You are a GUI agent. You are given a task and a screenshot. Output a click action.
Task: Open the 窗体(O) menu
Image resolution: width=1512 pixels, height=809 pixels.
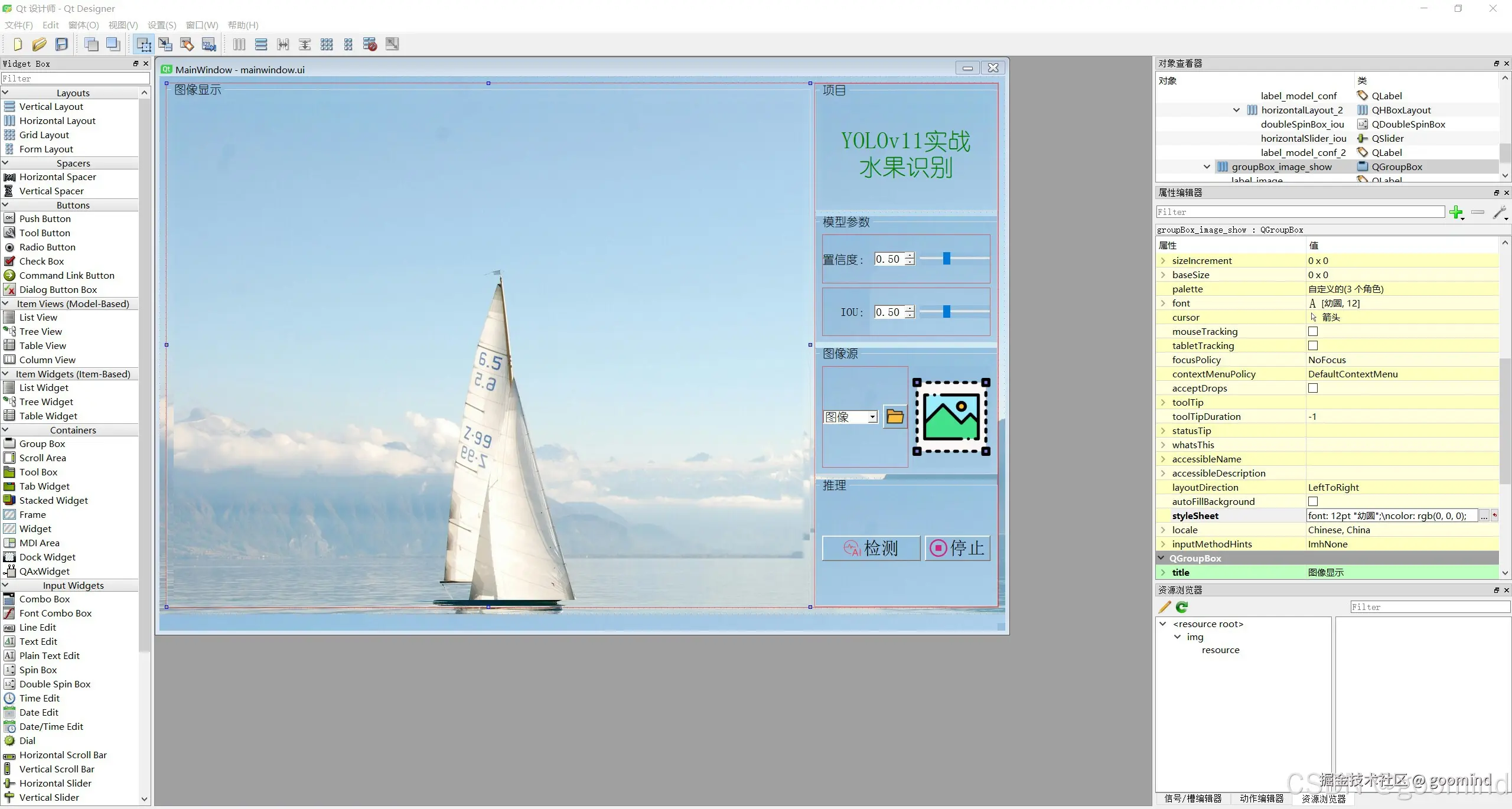[x=83, y=25]
